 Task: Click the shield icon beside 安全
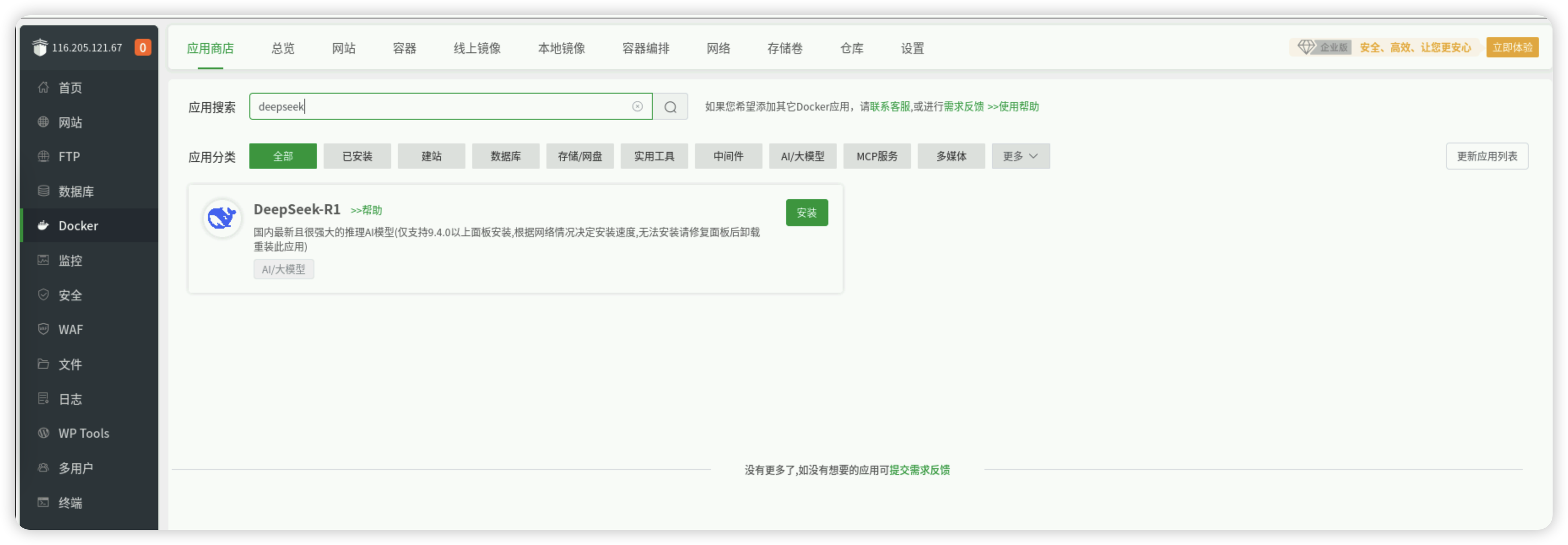(43, 294)
